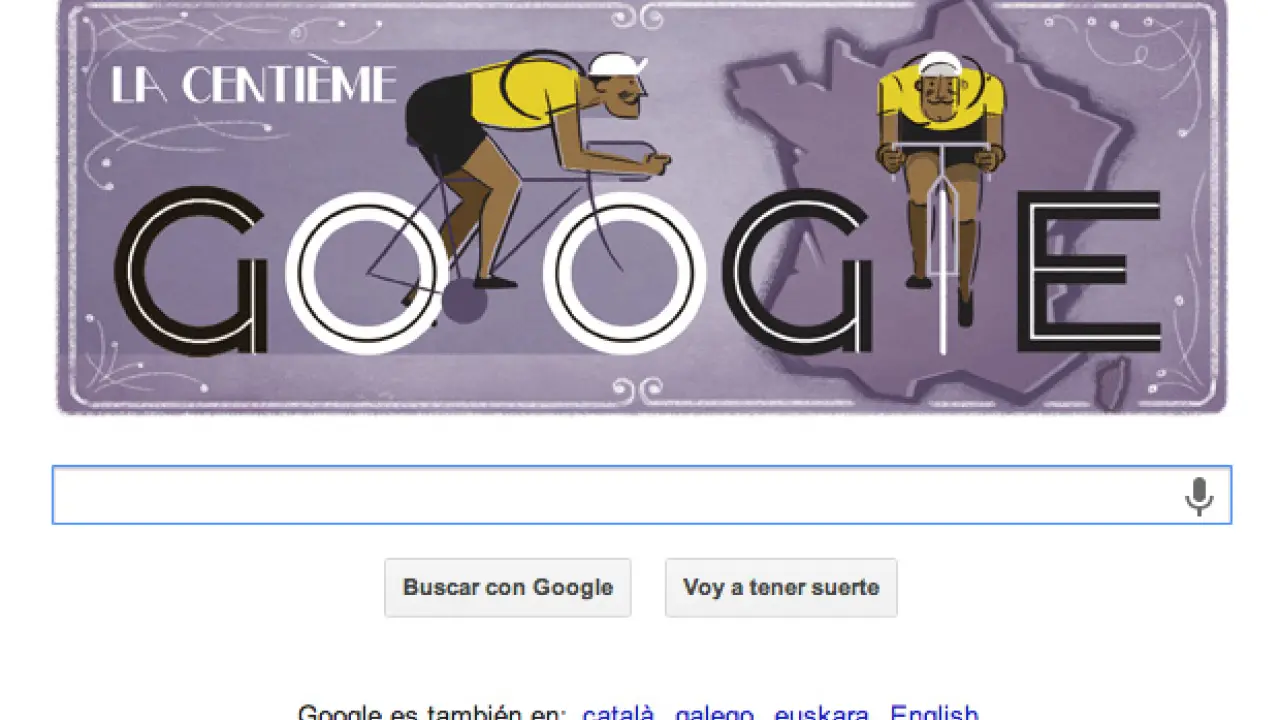Click the front-facing bicycle wheel forming the L
This screenshot has height=720, width=1280.
click(941, 270)
